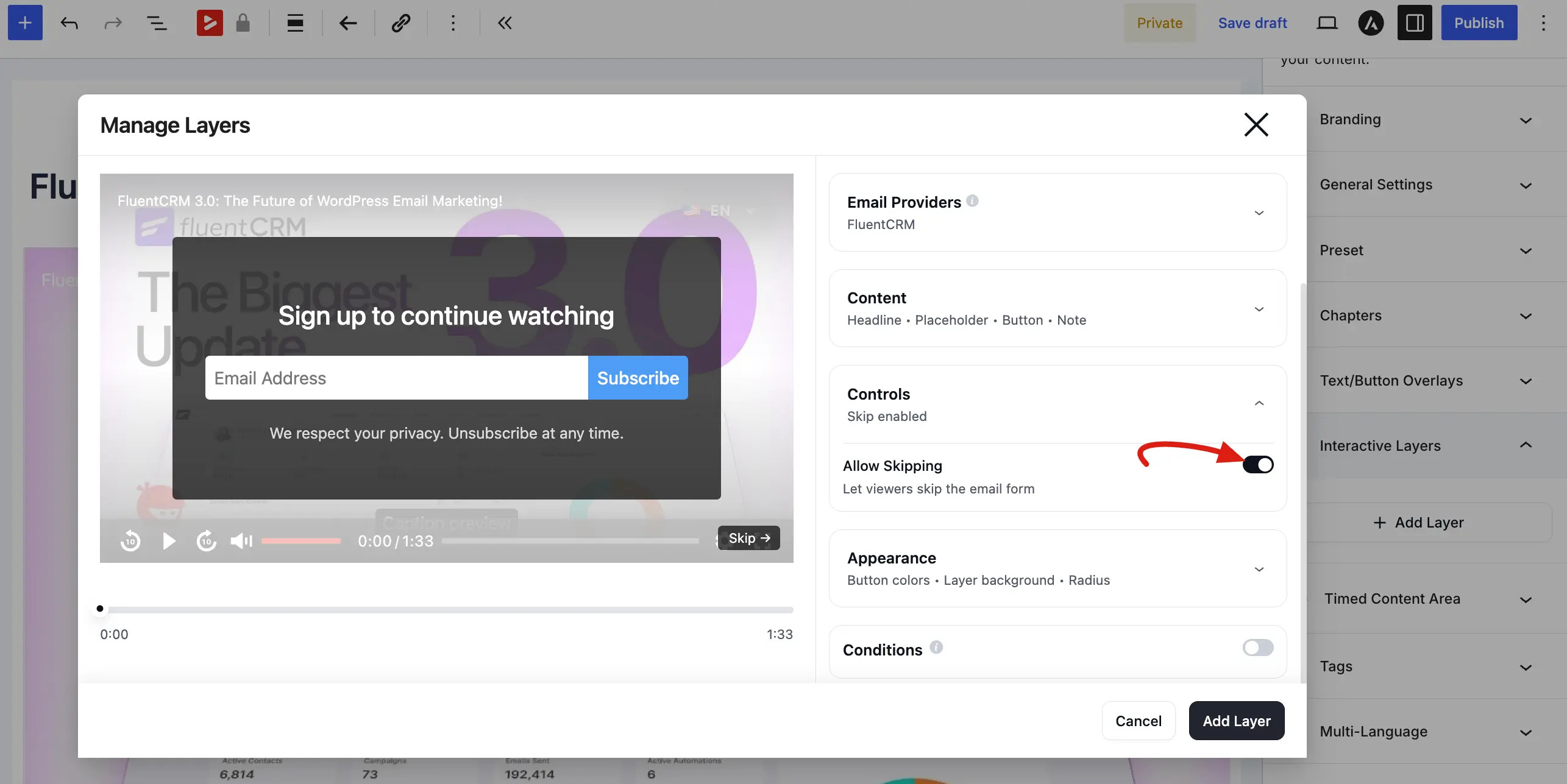
Task: Click the dark Add Layer dialog button
Action: pyautogui.click(x=1237, y=721)
